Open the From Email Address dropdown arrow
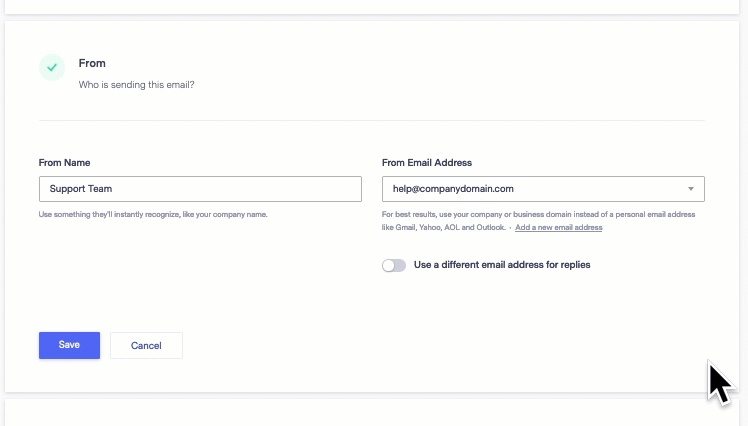This screenshot has width=748, height=426. coord(690,189)
